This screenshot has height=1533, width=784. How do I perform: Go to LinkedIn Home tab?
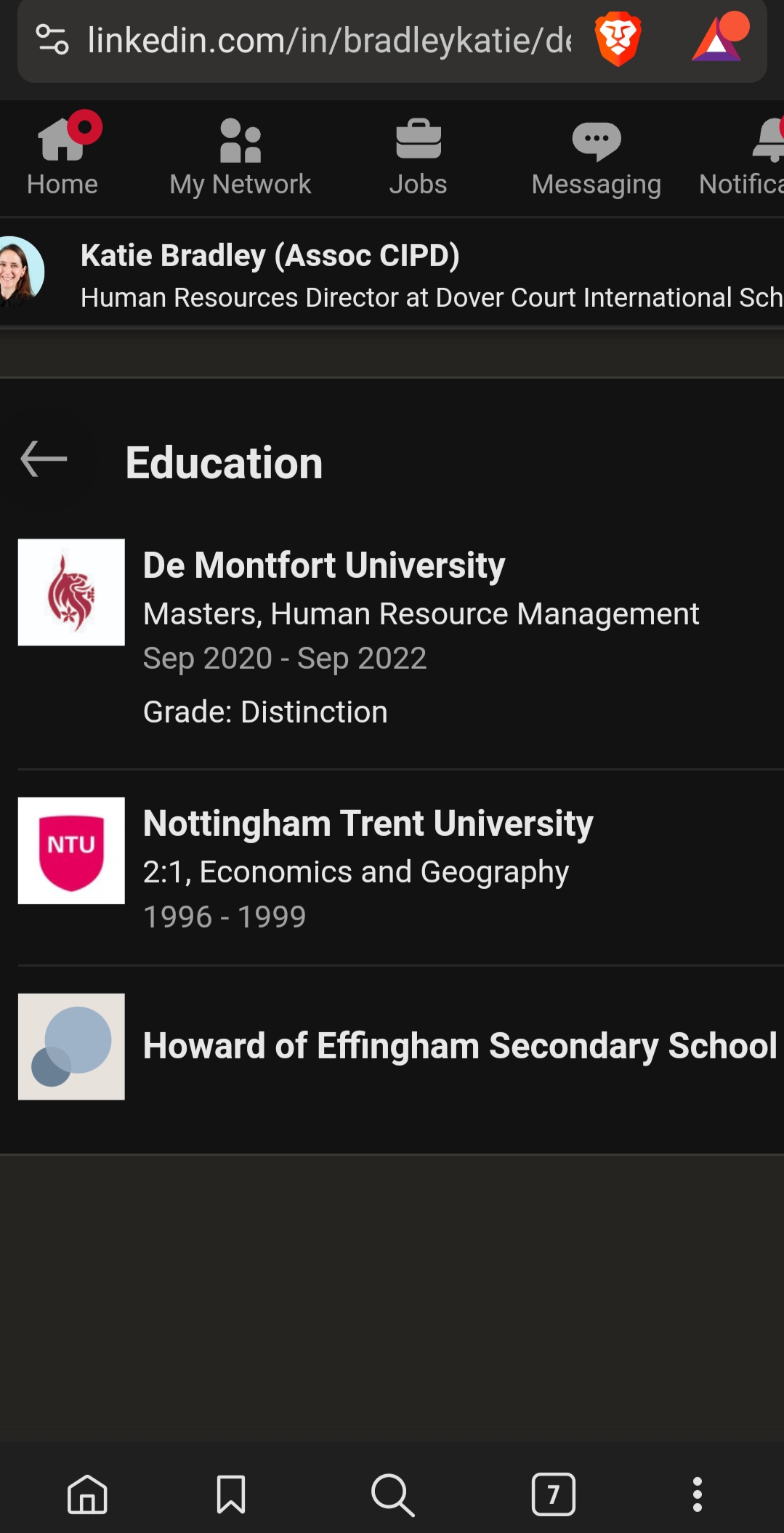point(62,158)
